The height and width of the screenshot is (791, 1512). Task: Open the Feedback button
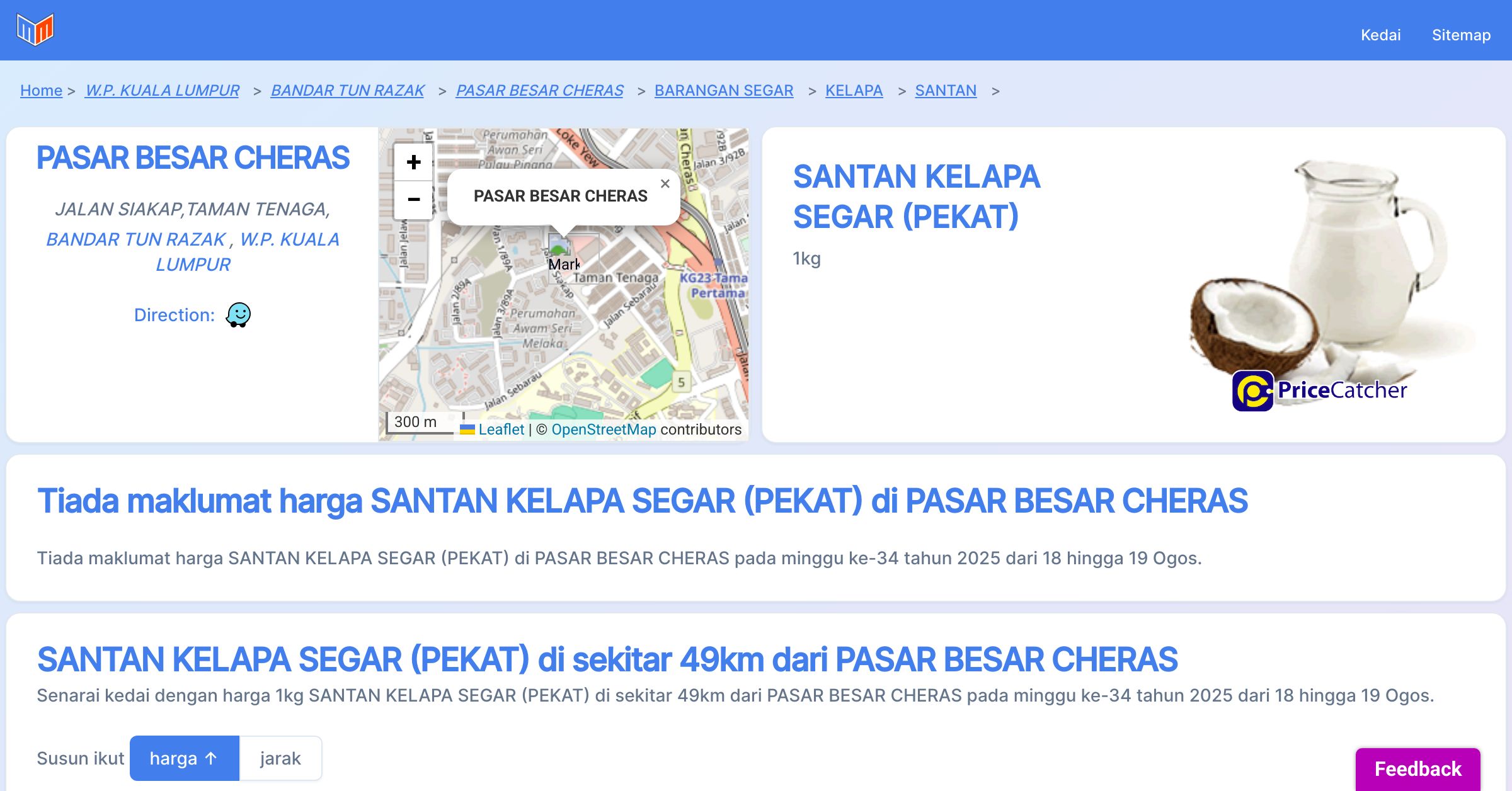tap(1418, 769)
